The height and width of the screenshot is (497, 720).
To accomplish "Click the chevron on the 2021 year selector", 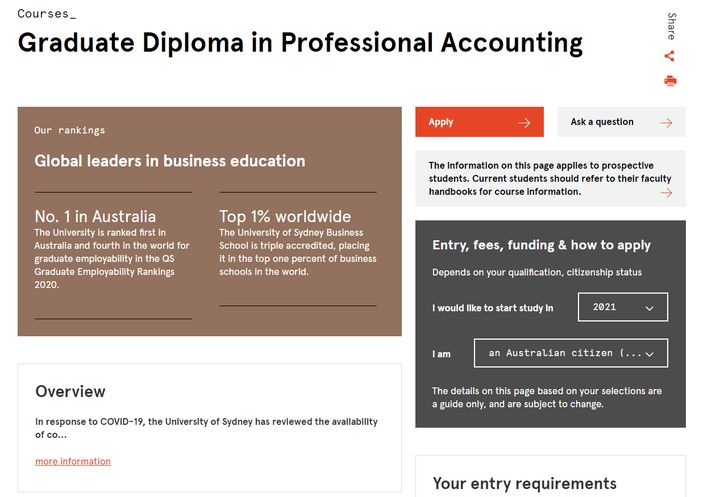I will click(649, 308).
